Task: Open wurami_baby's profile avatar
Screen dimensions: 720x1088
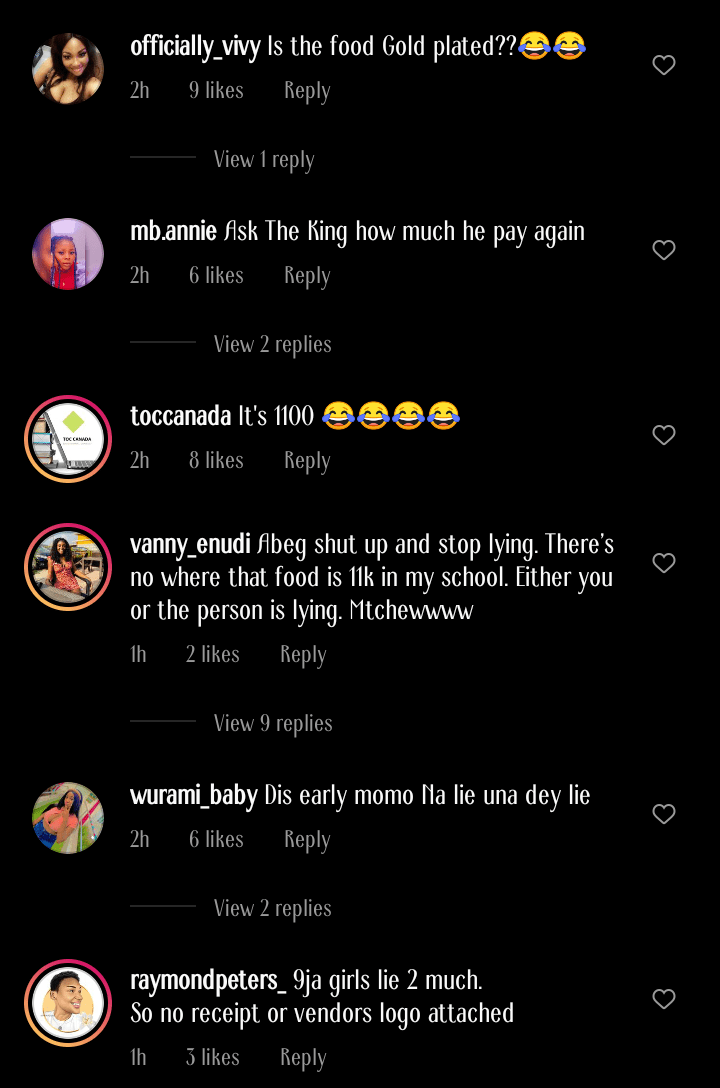Action: 68,818
